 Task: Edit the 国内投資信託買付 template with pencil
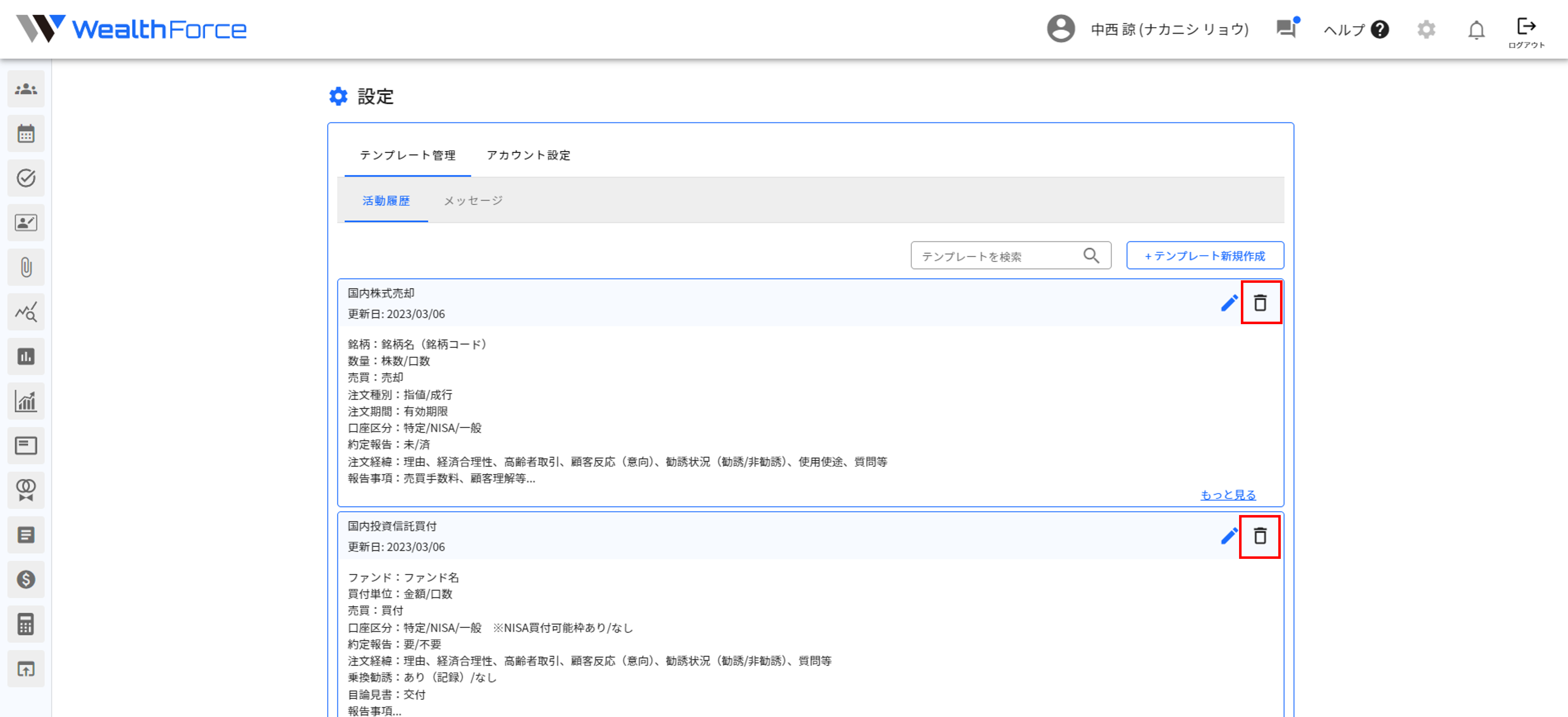pyautogui.click(x=1229, y=536)
